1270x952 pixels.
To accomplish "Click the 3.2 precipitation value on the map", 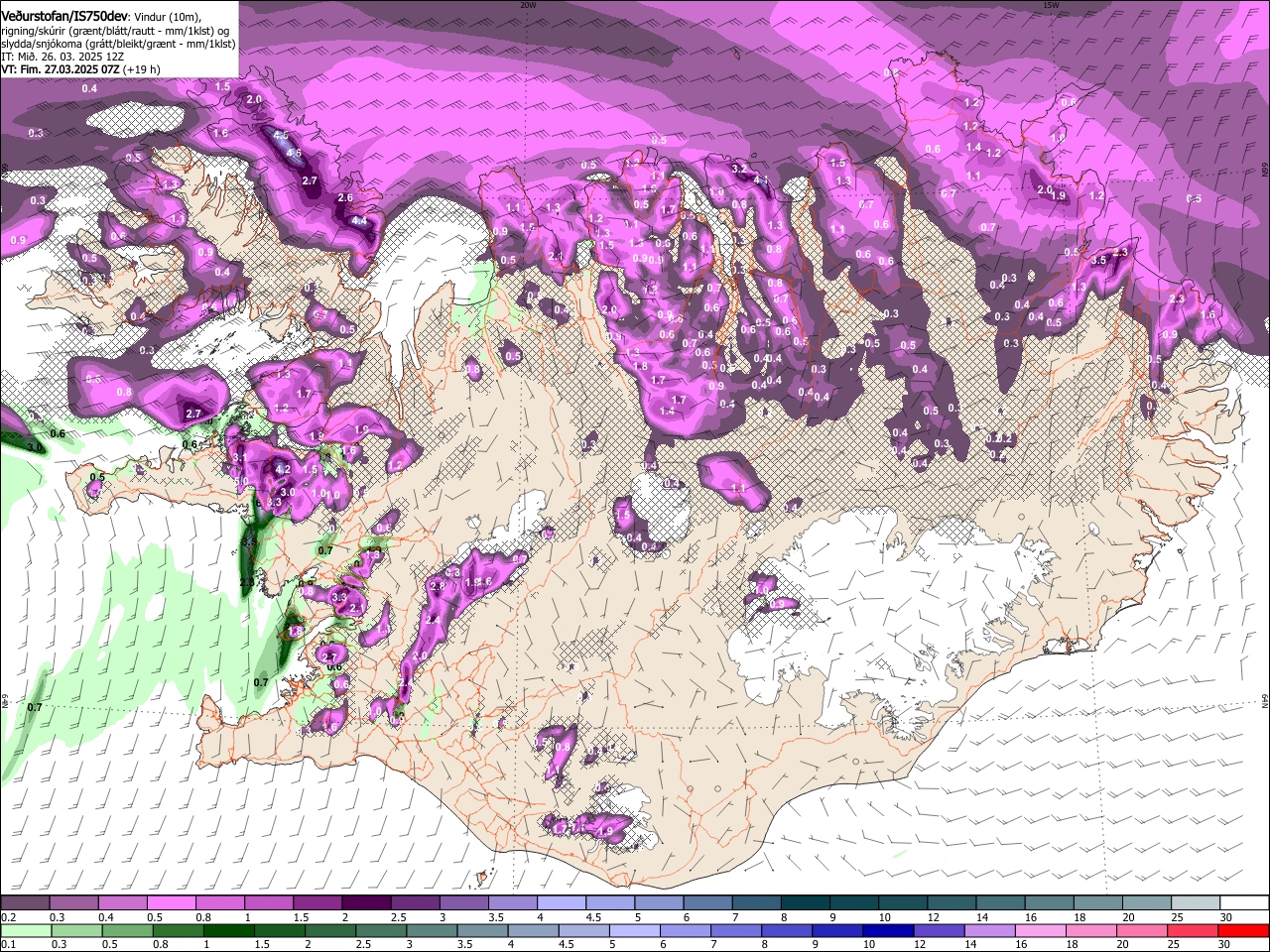I will [738, 169].
